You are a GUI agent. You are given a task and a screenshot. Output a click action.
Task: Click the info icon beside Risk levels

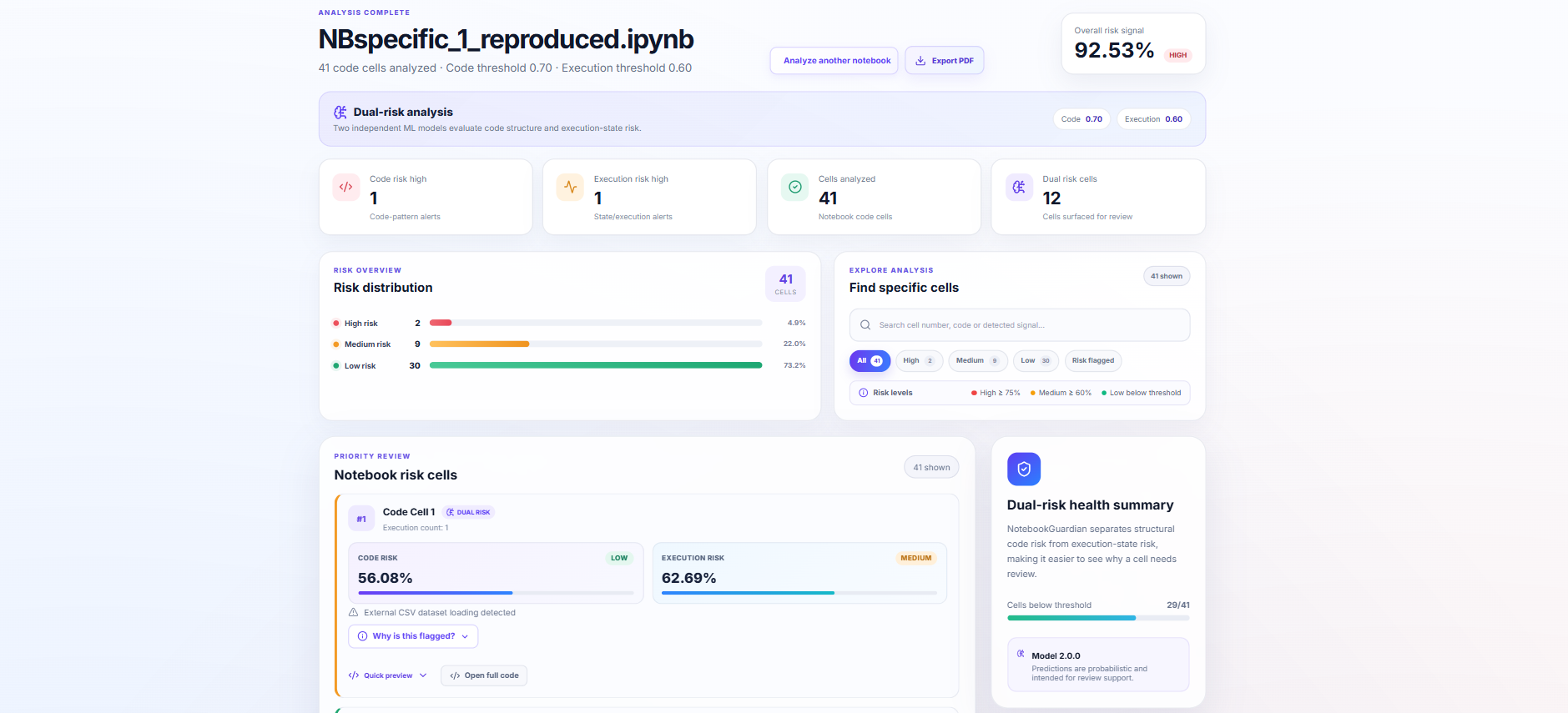click(x=863, y=393)
